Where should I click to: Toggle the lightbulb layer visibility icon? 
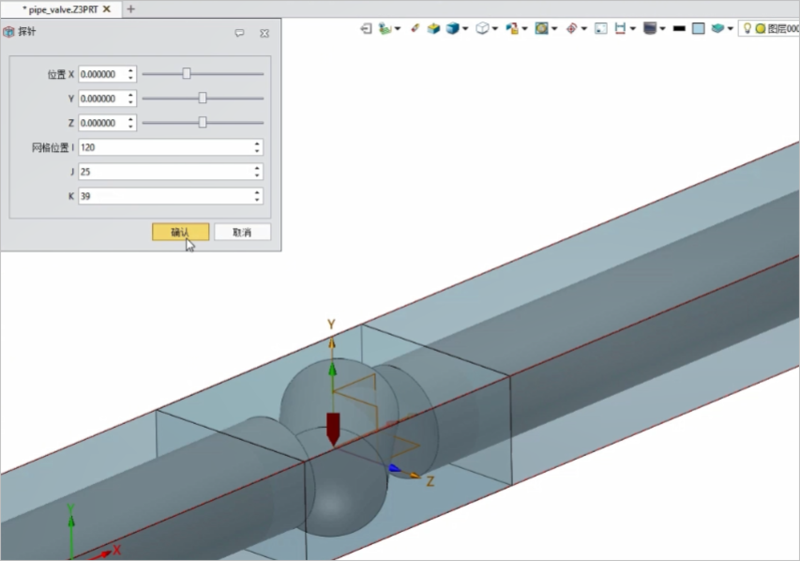point(747,29)
